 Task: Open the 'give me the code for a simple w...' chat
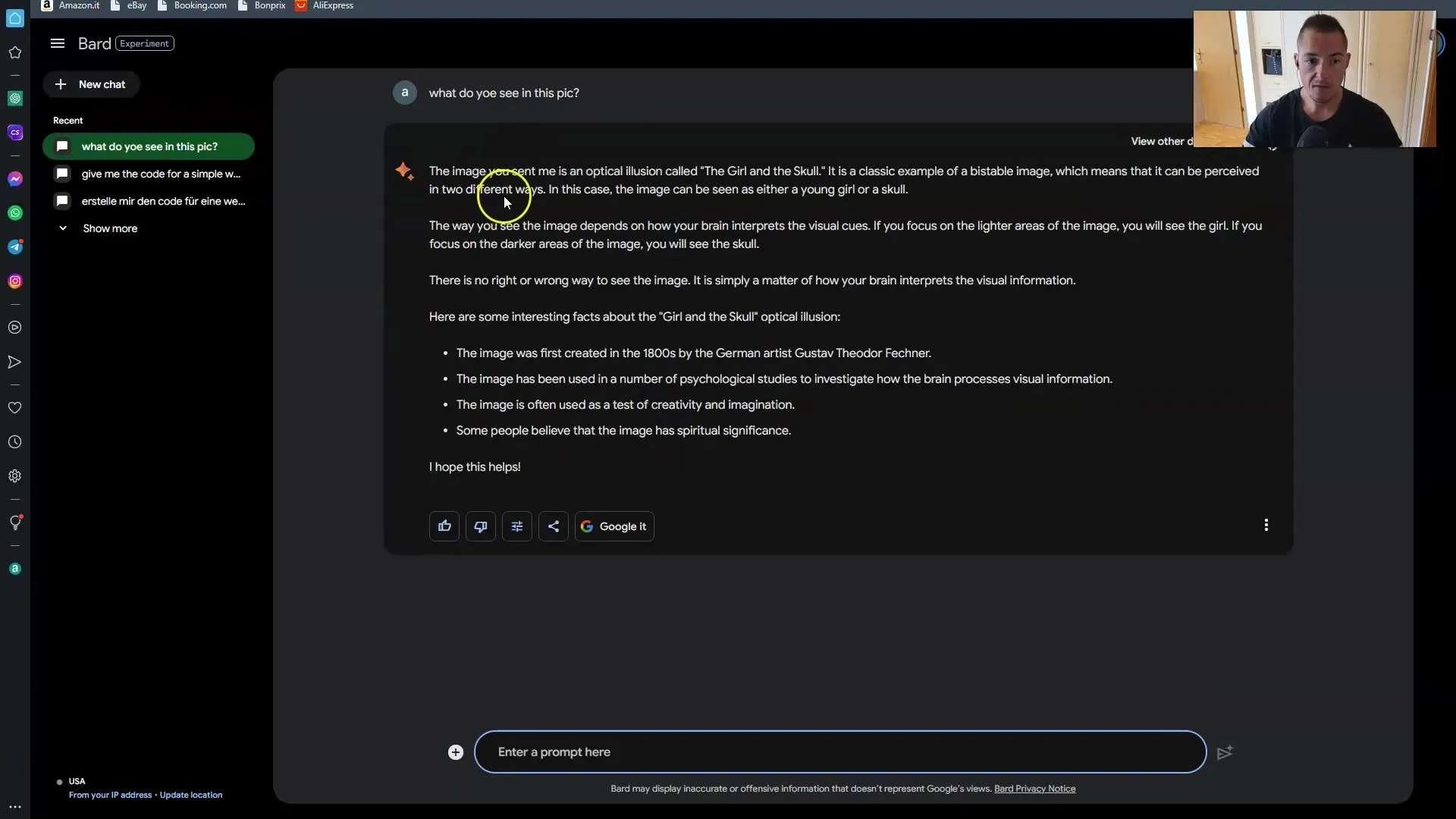149,174
